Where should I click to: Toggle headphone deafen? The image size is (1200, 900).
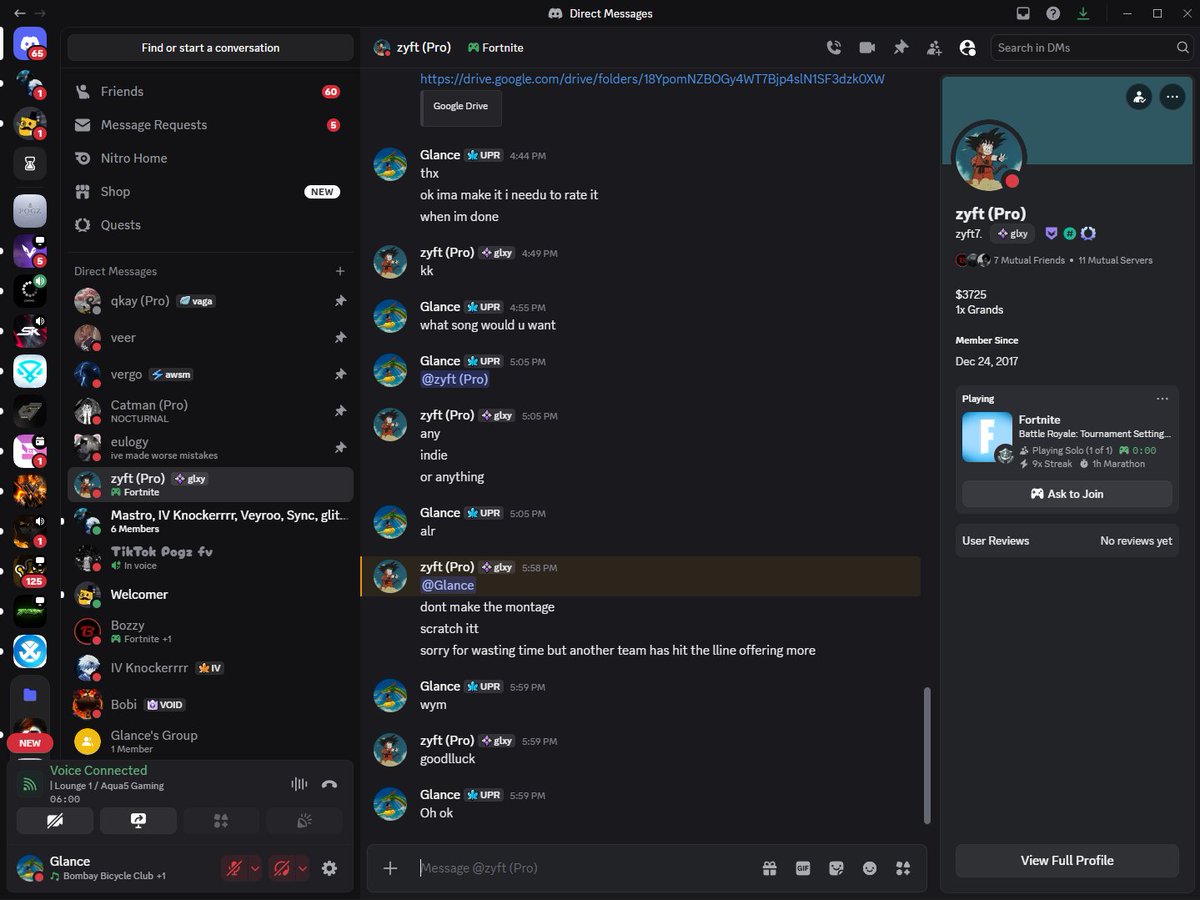(282, 868)
